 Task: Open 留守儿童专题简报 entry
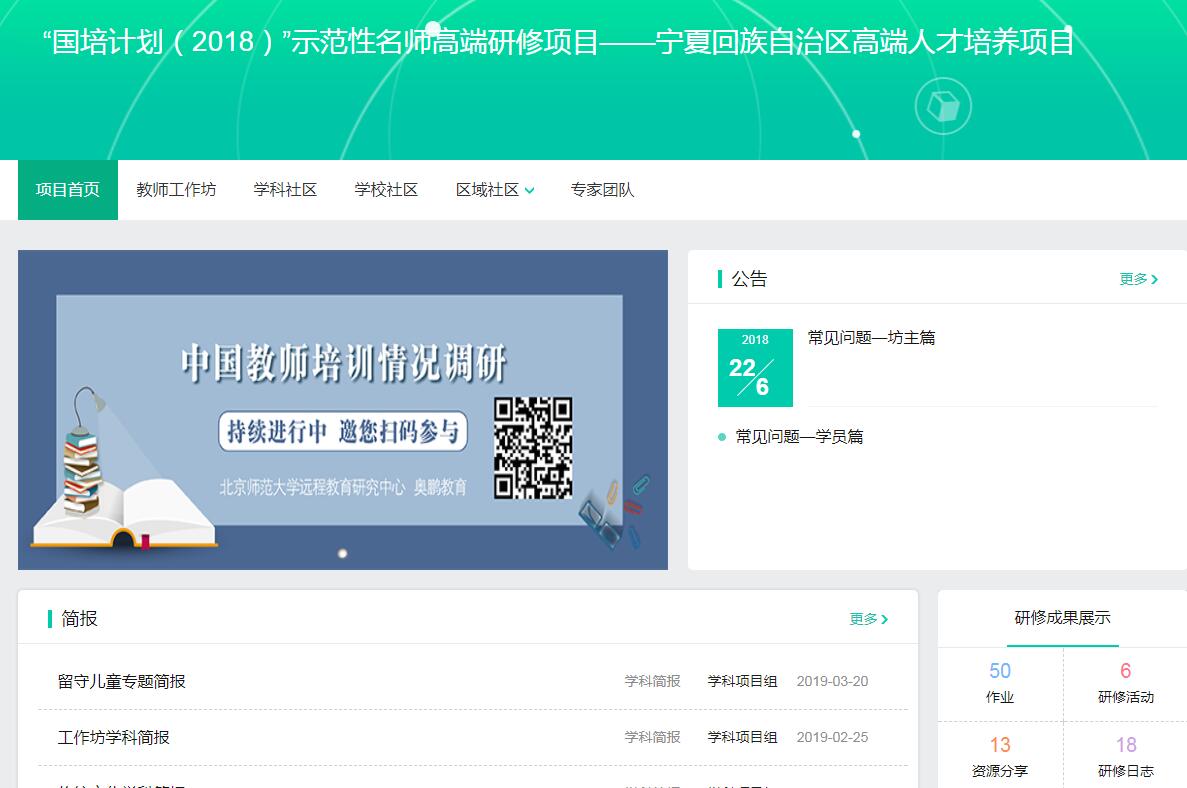pos(122,681)
